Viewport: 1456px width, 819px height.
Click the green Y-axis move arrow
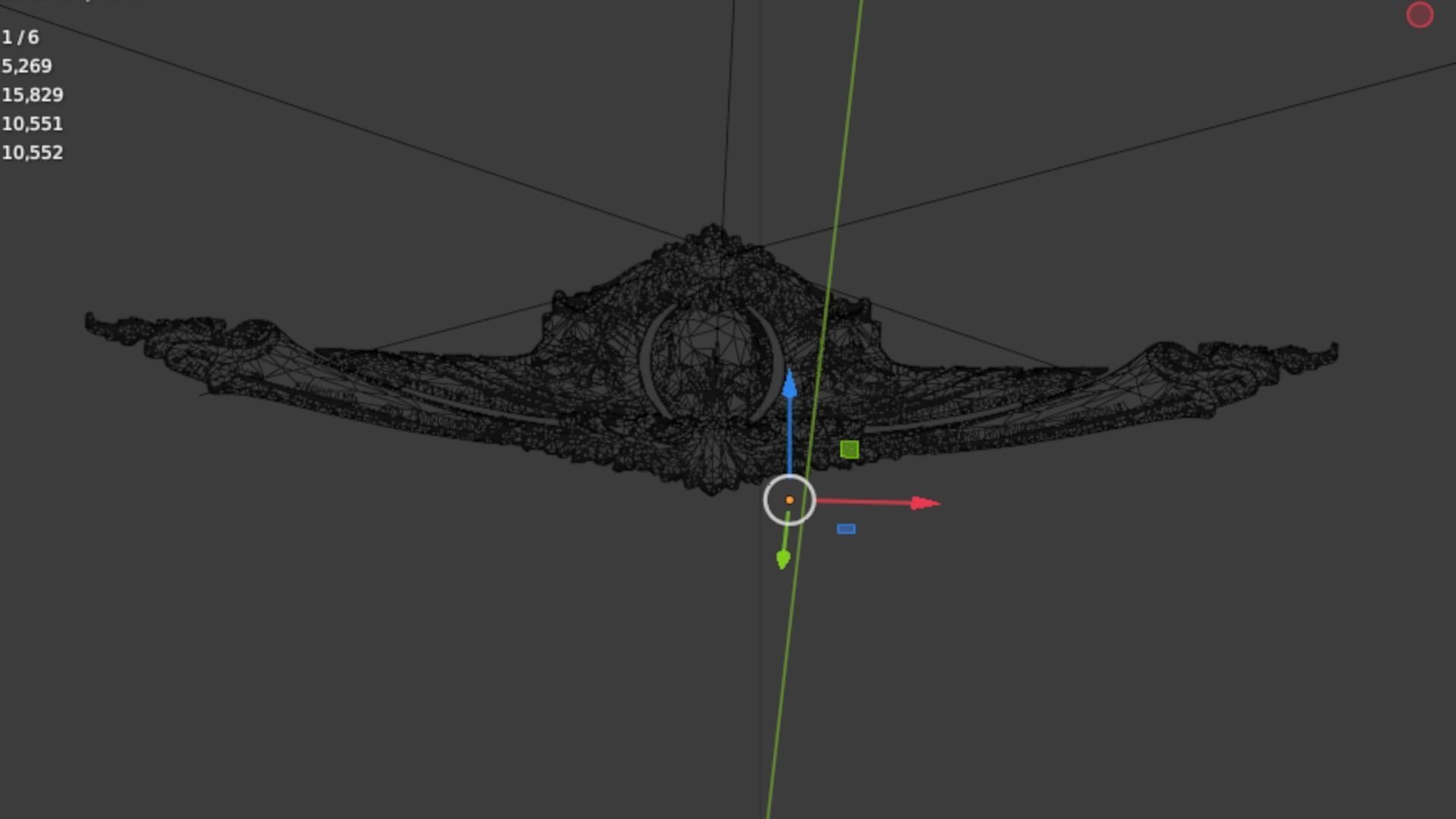(x=783, y=560)
